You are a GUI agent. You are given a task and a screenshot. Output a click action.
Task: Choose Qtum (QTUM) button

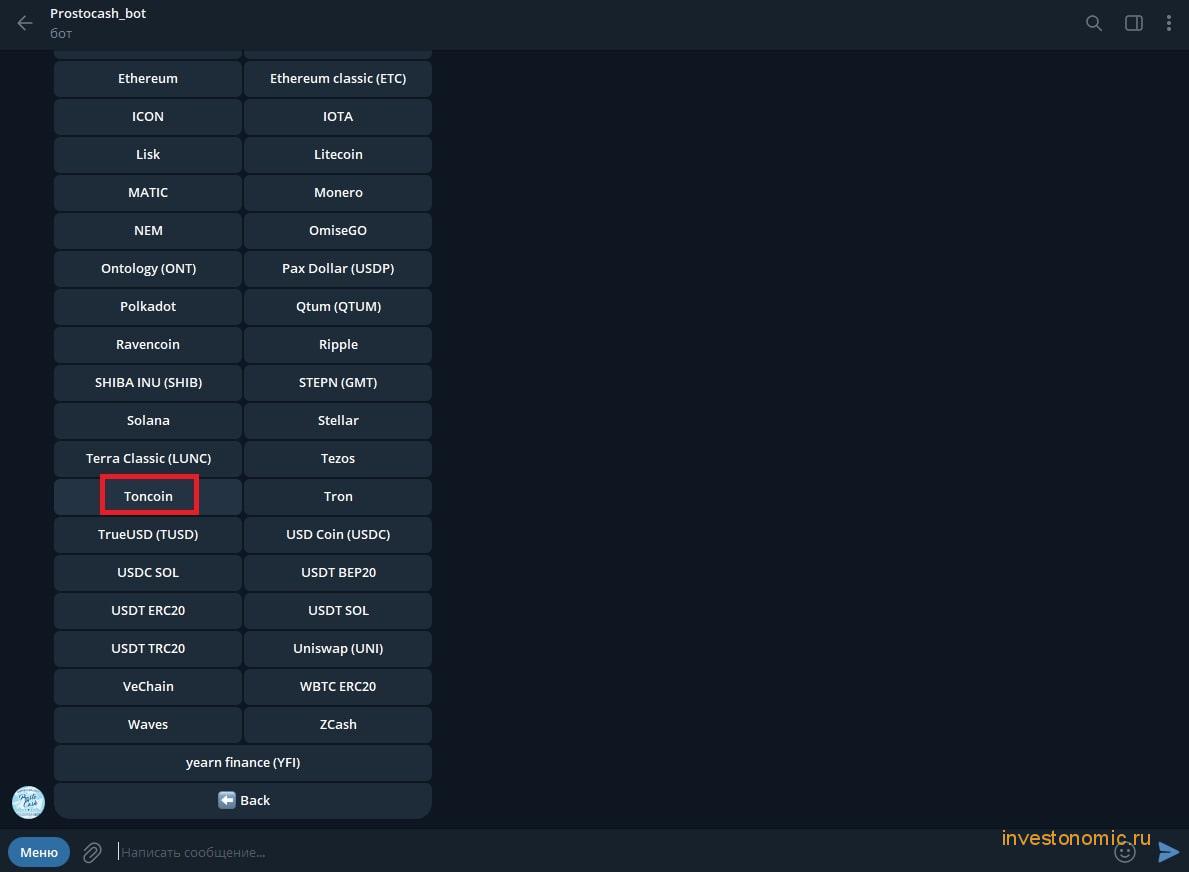[338, 306]
